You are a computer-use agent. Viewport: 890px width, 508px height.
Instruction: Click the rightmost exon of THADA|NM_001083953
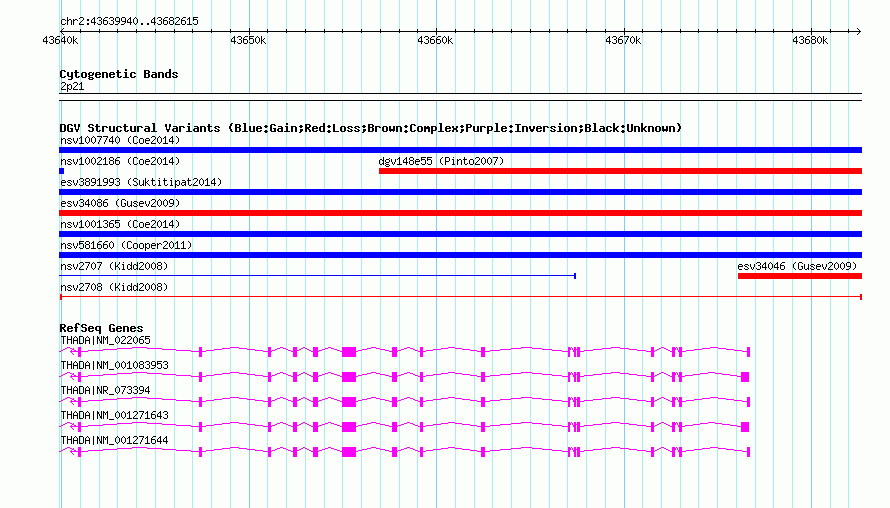coord(745,377)
